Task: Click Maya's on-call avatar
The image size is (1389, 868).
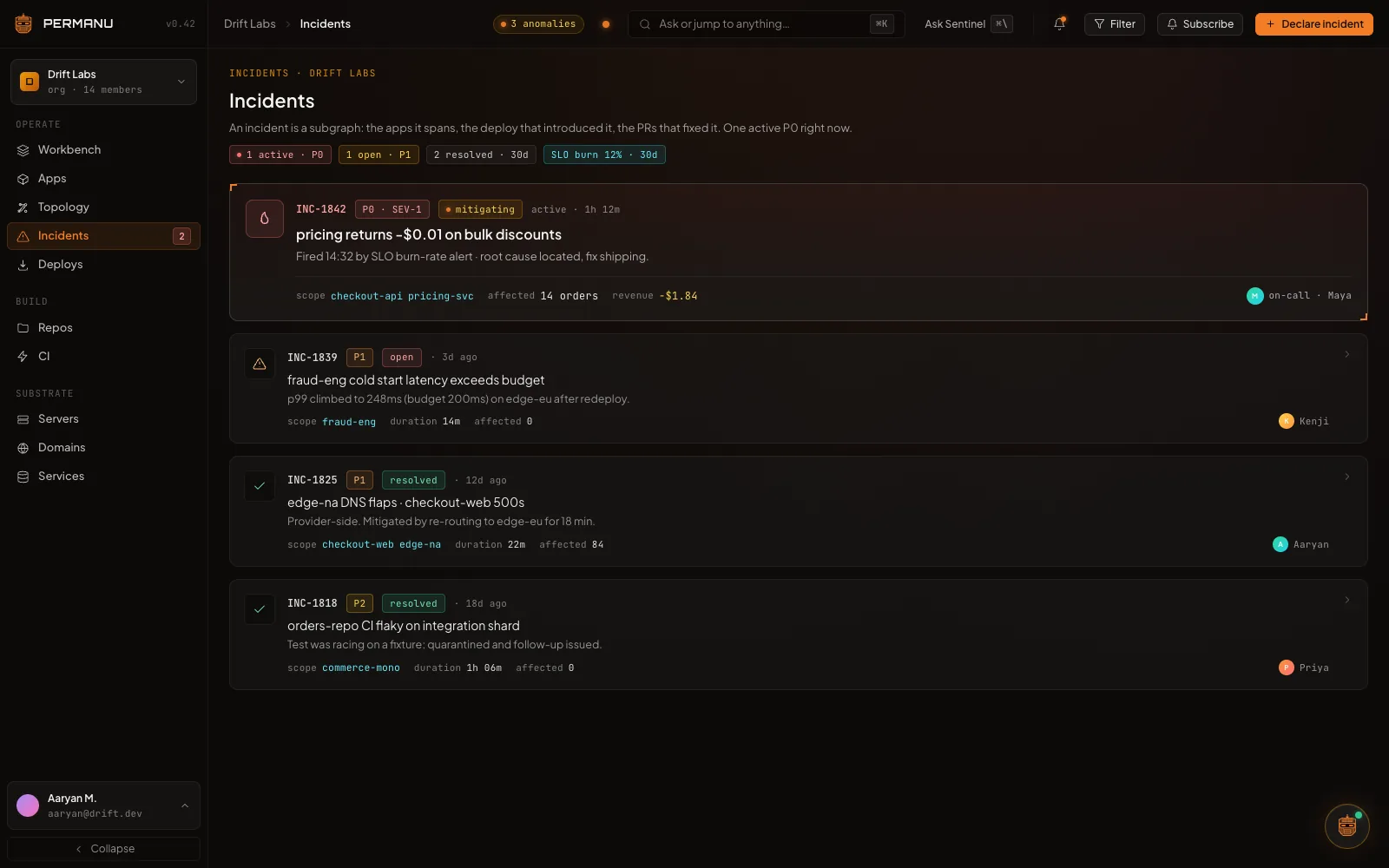Action: click(x=1254, y=296)
